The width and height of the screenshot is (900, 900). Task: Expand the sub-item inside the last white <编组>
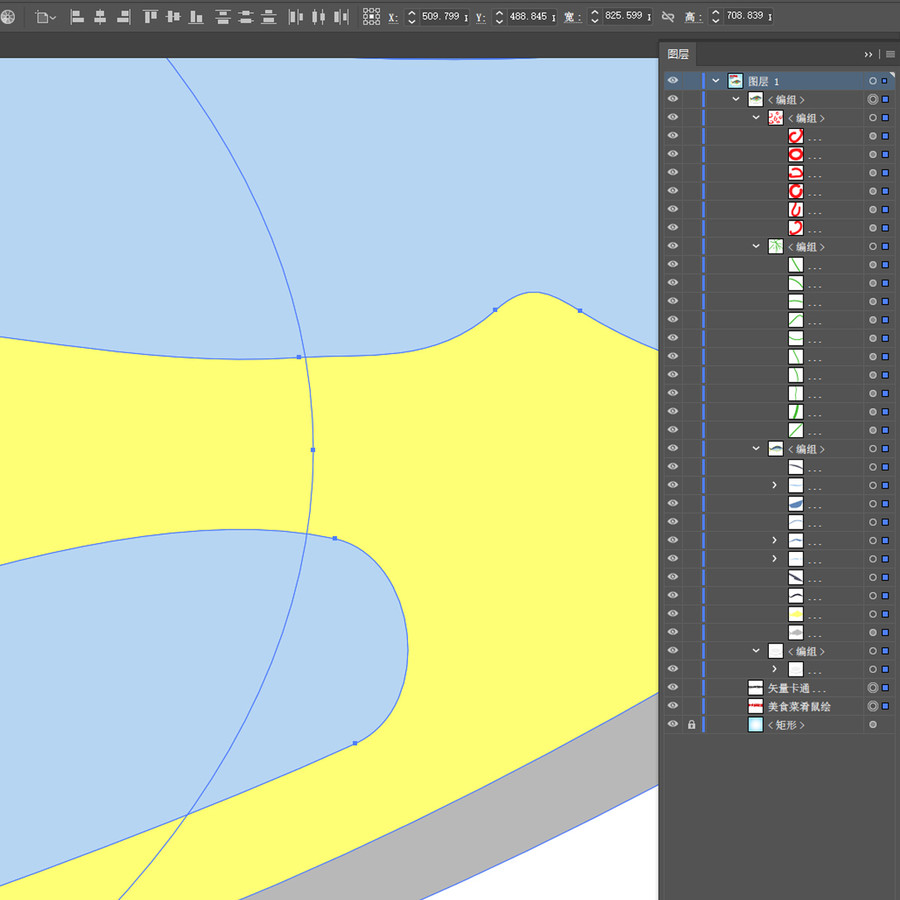(774, 669)
